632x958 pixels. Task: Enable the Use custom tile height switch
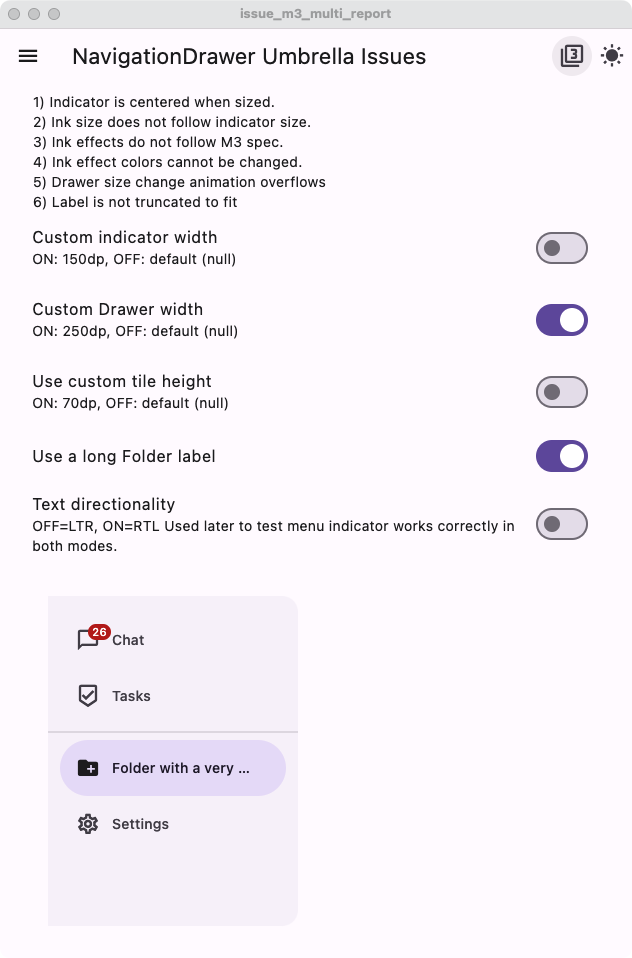[x=561, y=392]
